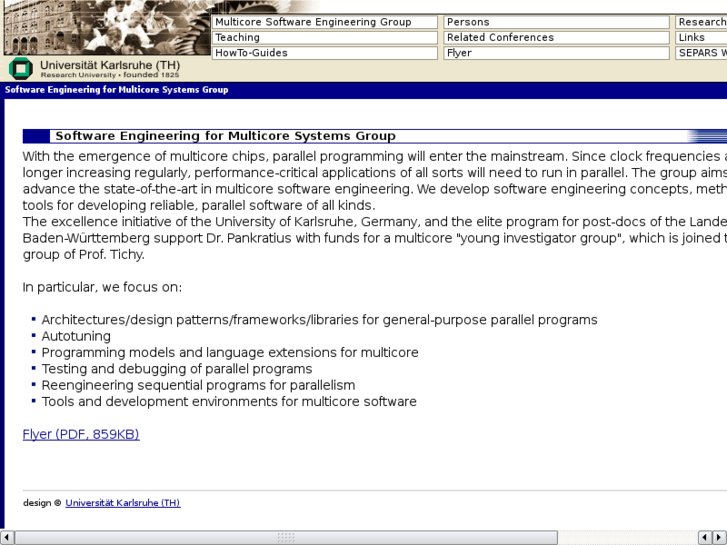Viewport: 727px width, 545px height.
Task: Click the Reengineering sequential programs for parallelism item
Action: coord(198,385)
